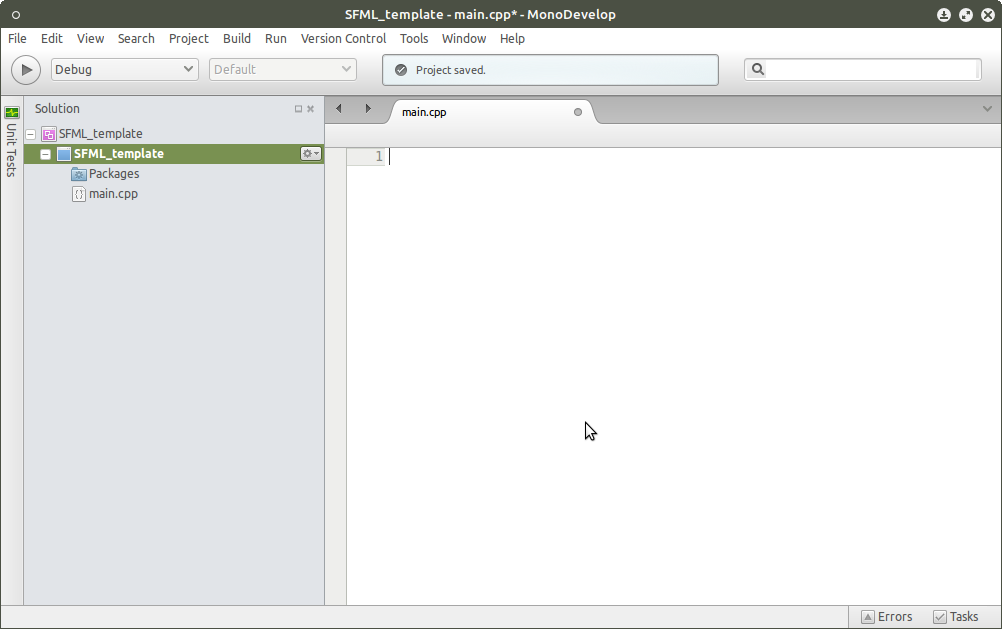Click the auto-hide pin icon on the Solution pad
Screen dimensions: 1002x629
[296, 108]
